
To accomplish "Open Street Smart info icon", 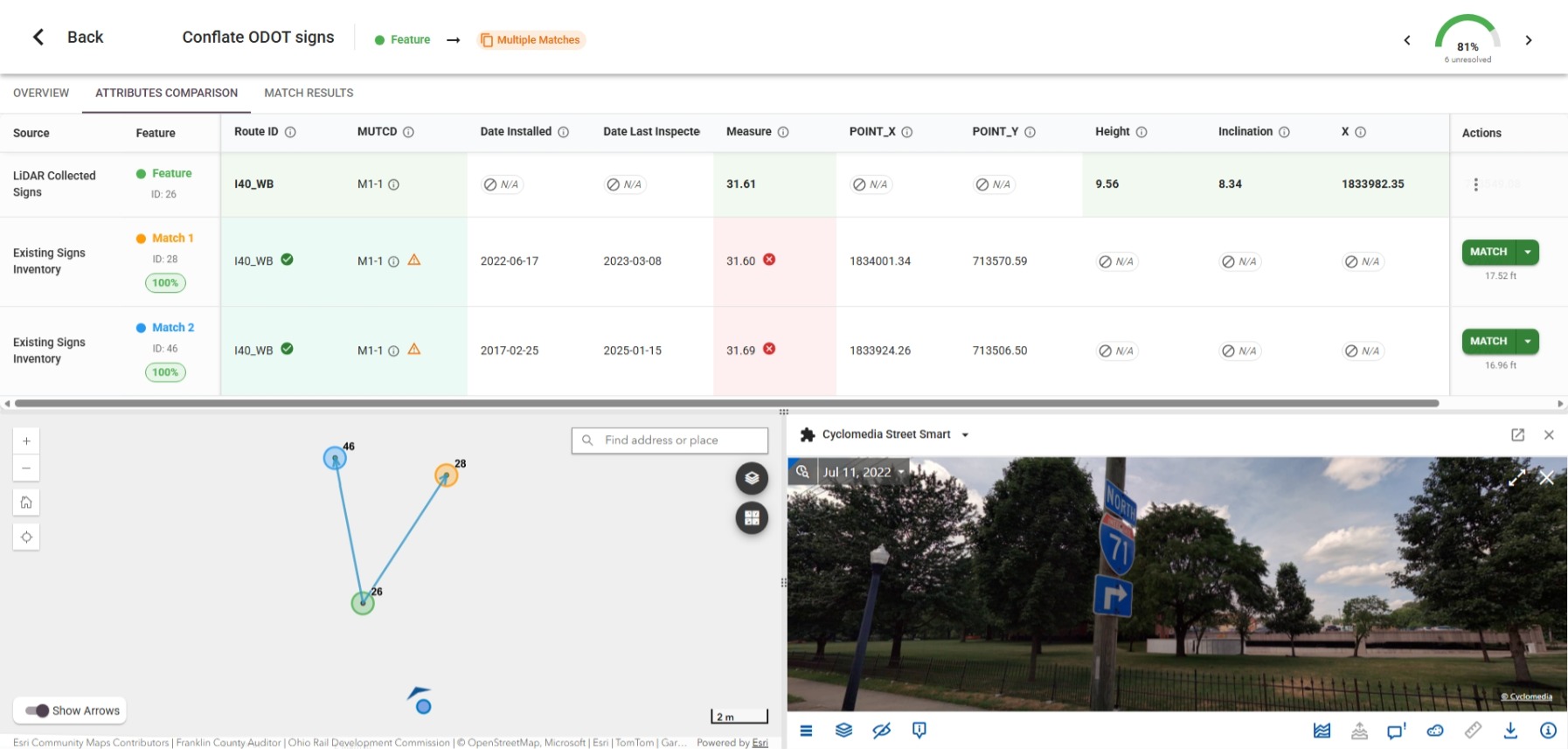I will coord(1548,731).
